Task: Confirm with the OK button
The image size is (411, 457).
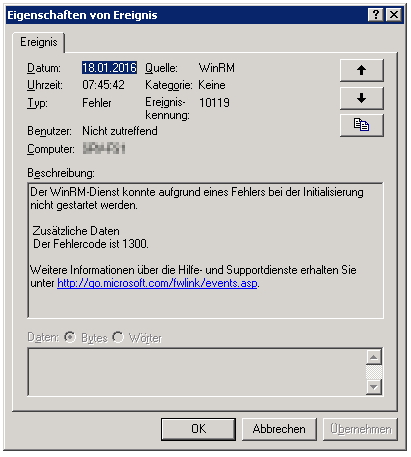Action: [x=198, y=429]
